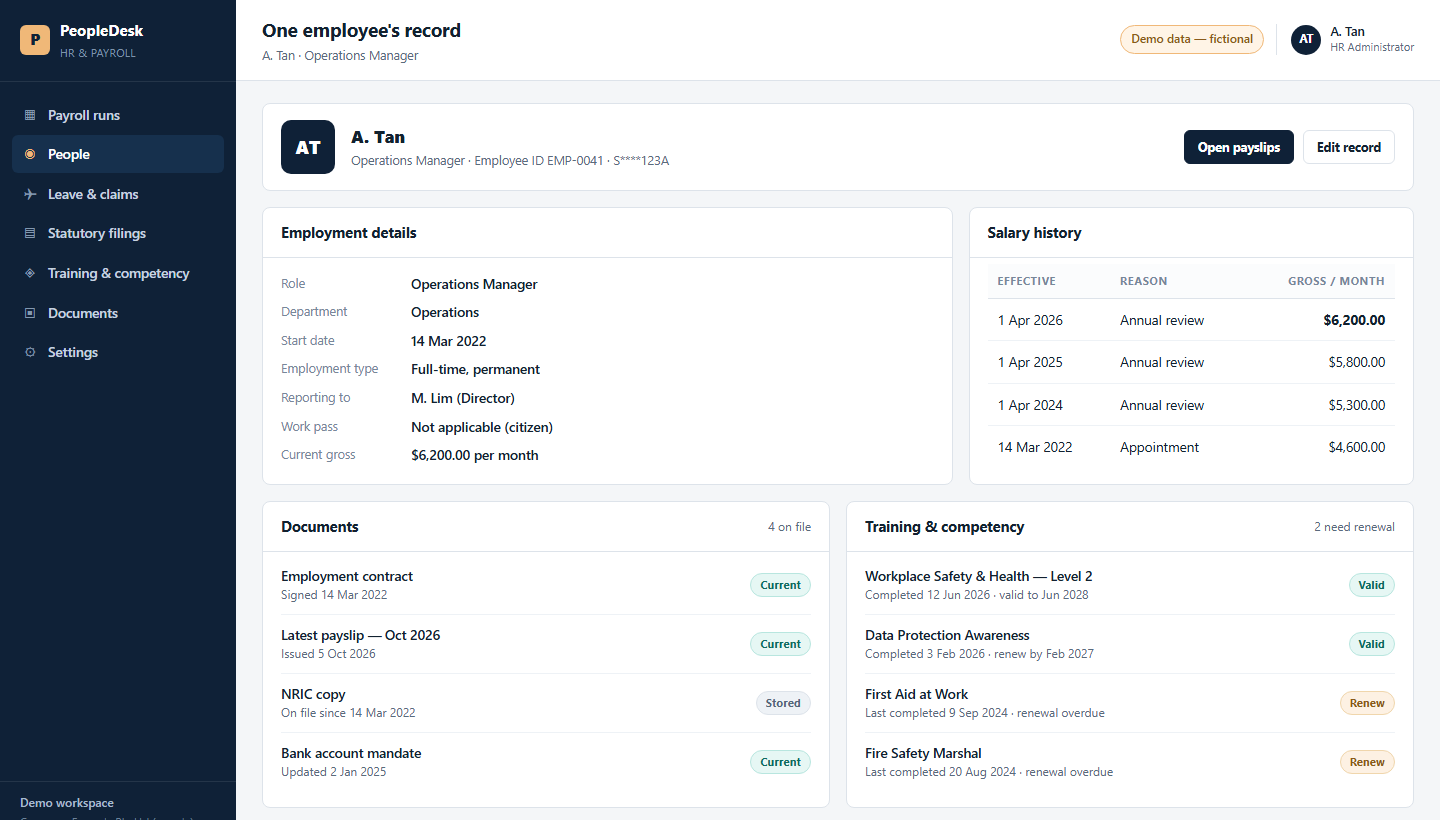Click the PeopleDesk logo icon
This screenshot has width=1440, height=820.
coord(35,40)
